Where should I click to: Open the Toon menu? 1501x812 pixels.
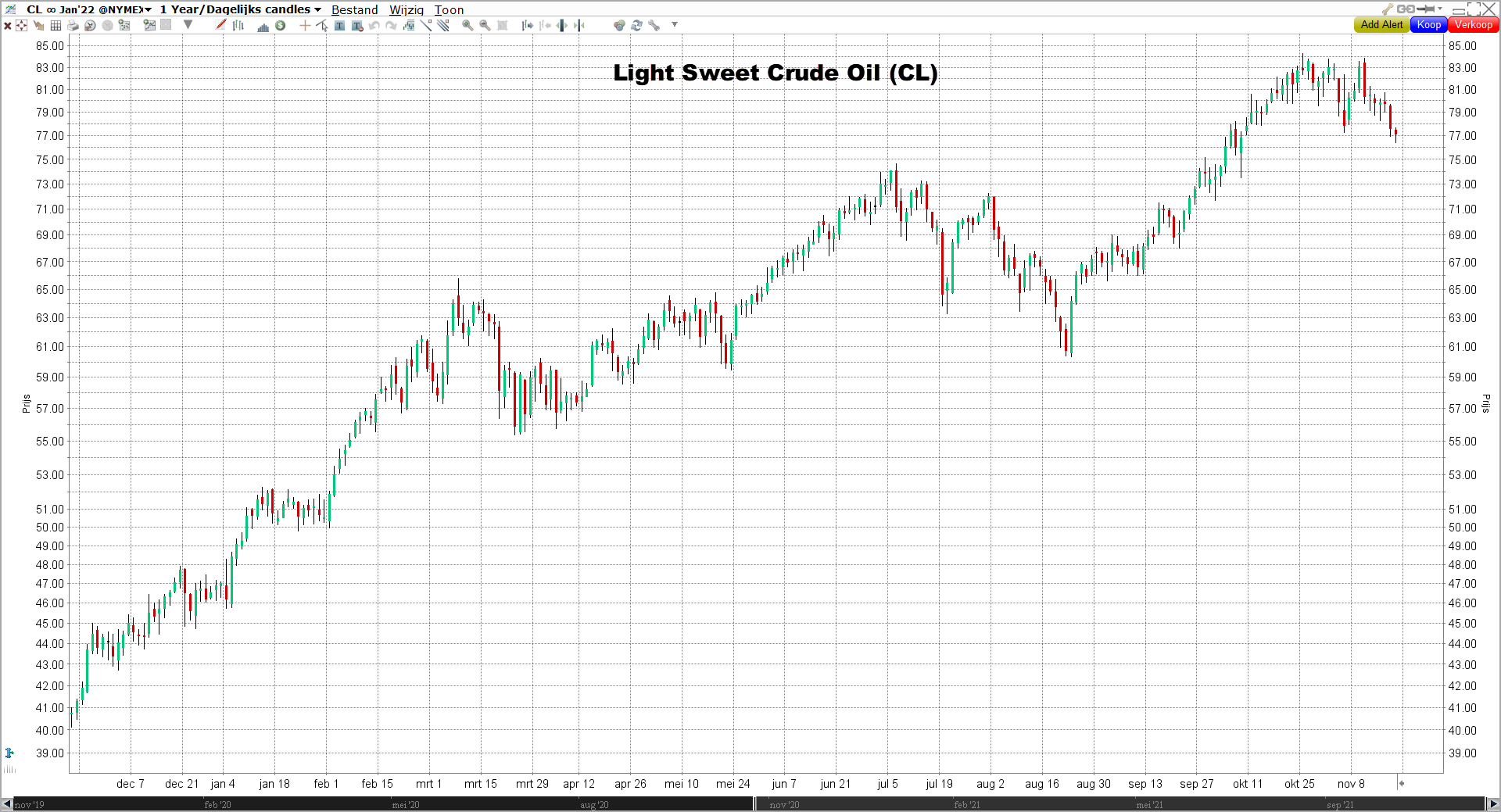[449, 10]
